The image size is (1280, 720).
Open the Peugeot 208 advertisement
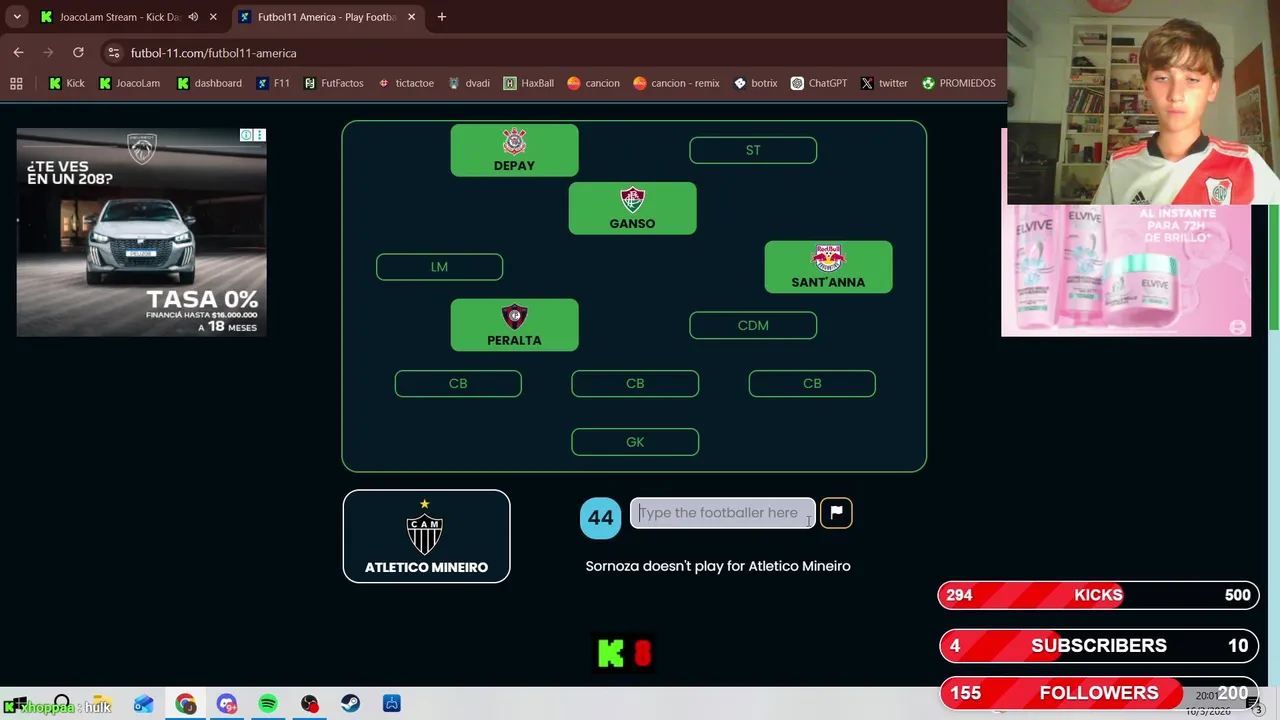141,231
